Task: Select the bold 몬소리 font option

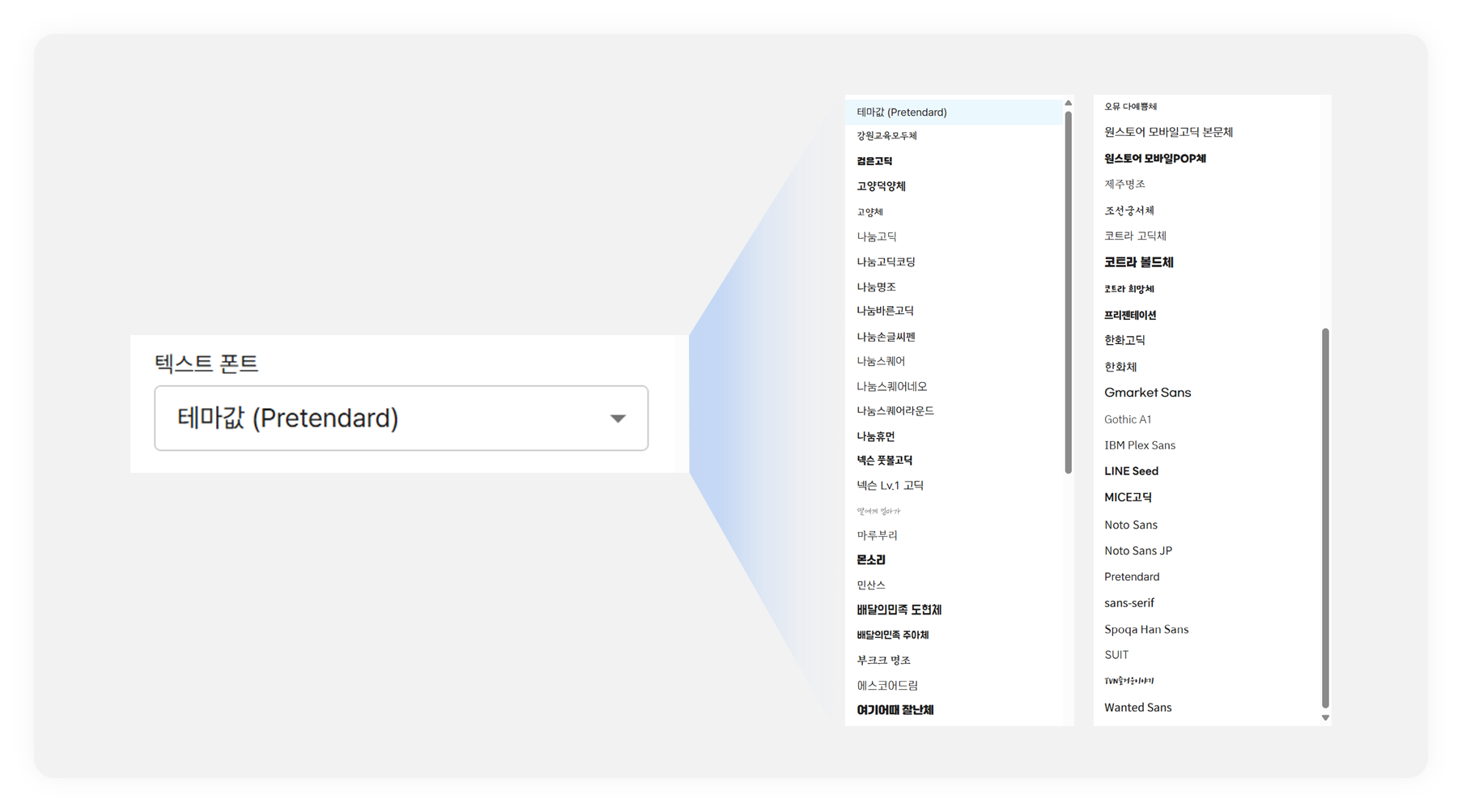Action: coord(871,559)
